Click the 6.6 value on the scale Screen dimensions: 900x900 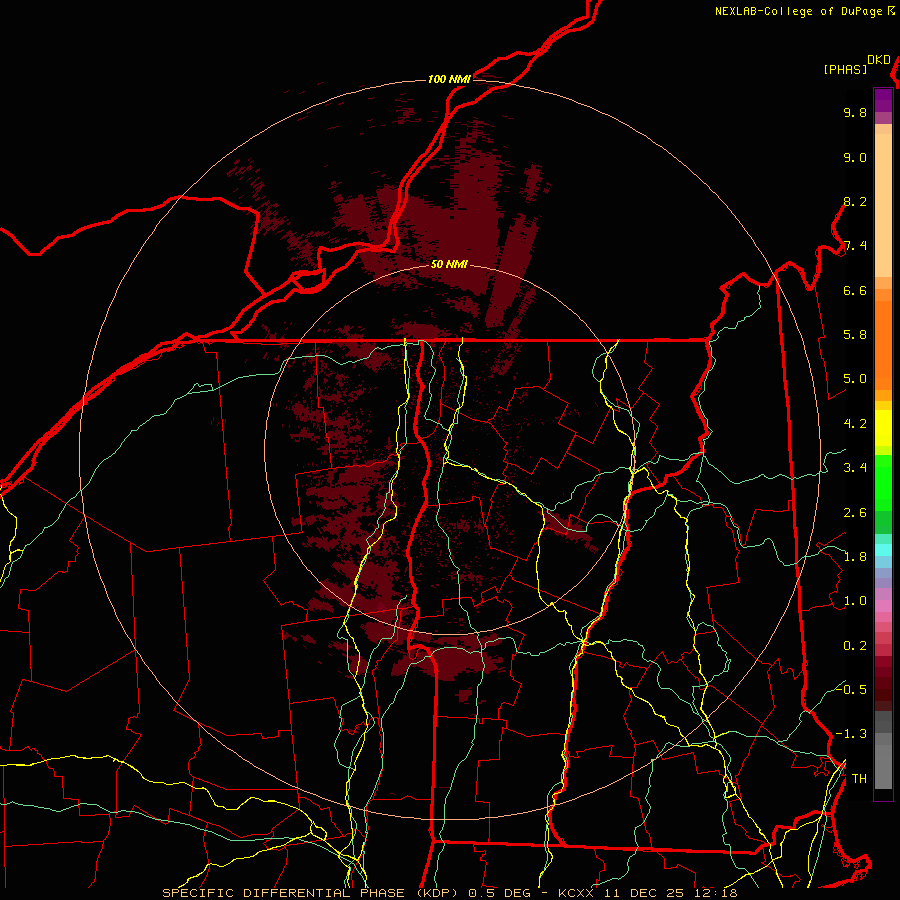[x=855, y=290]
